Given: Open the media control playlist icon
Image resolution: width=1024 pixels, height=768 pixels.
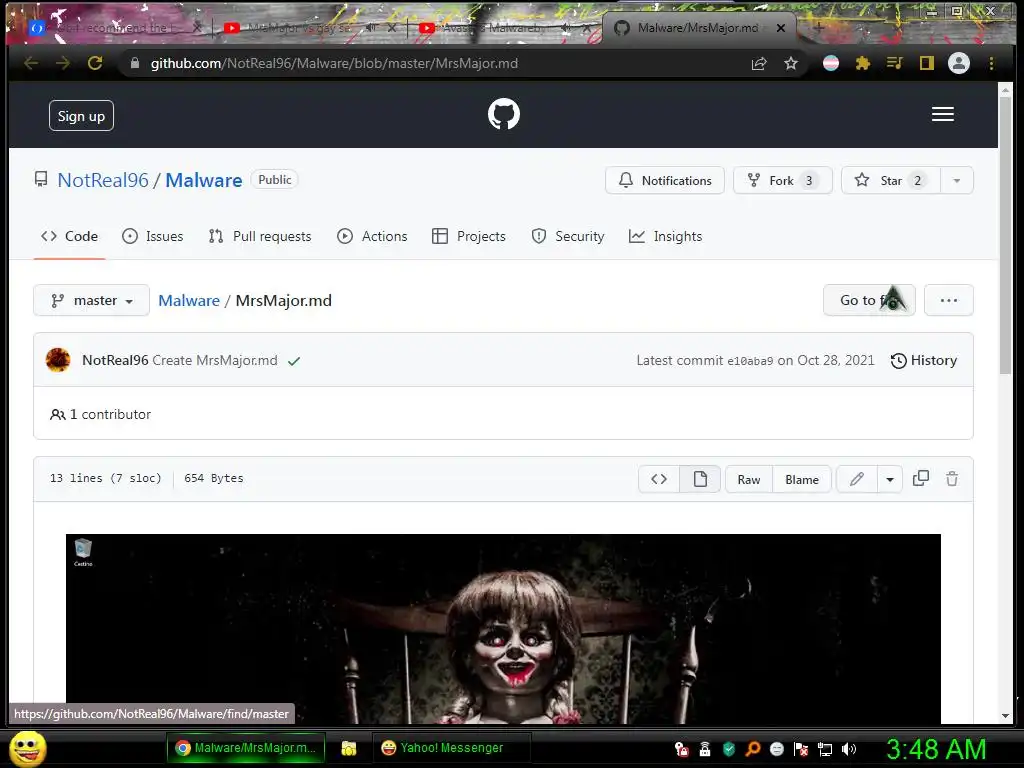Looking at the screenshot, I should point(895,63).
